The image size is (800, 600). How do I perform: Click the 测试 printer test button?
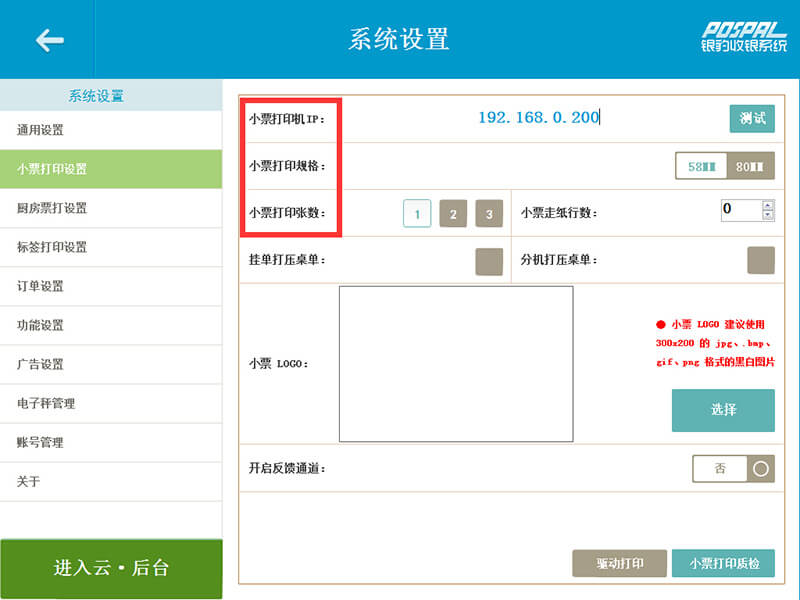click(751, 118)
